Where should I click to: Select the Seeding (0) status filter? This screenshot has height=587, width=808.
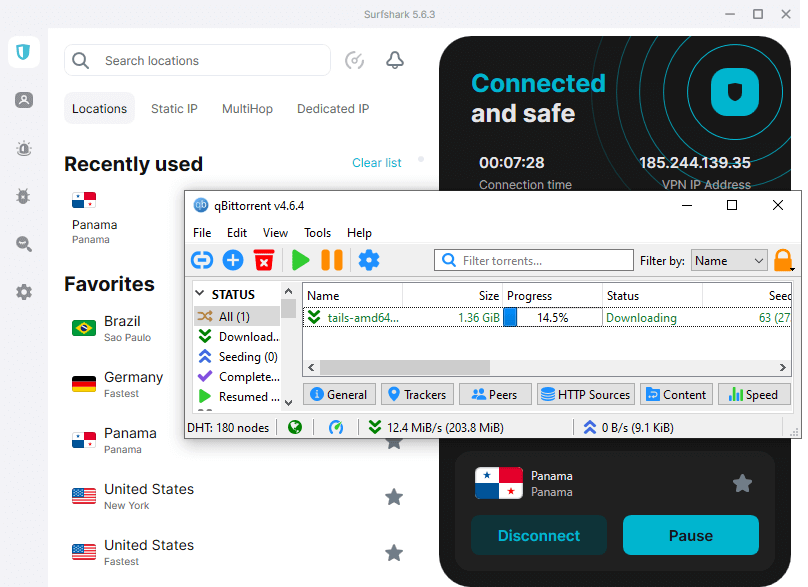(x=238, y=357)
